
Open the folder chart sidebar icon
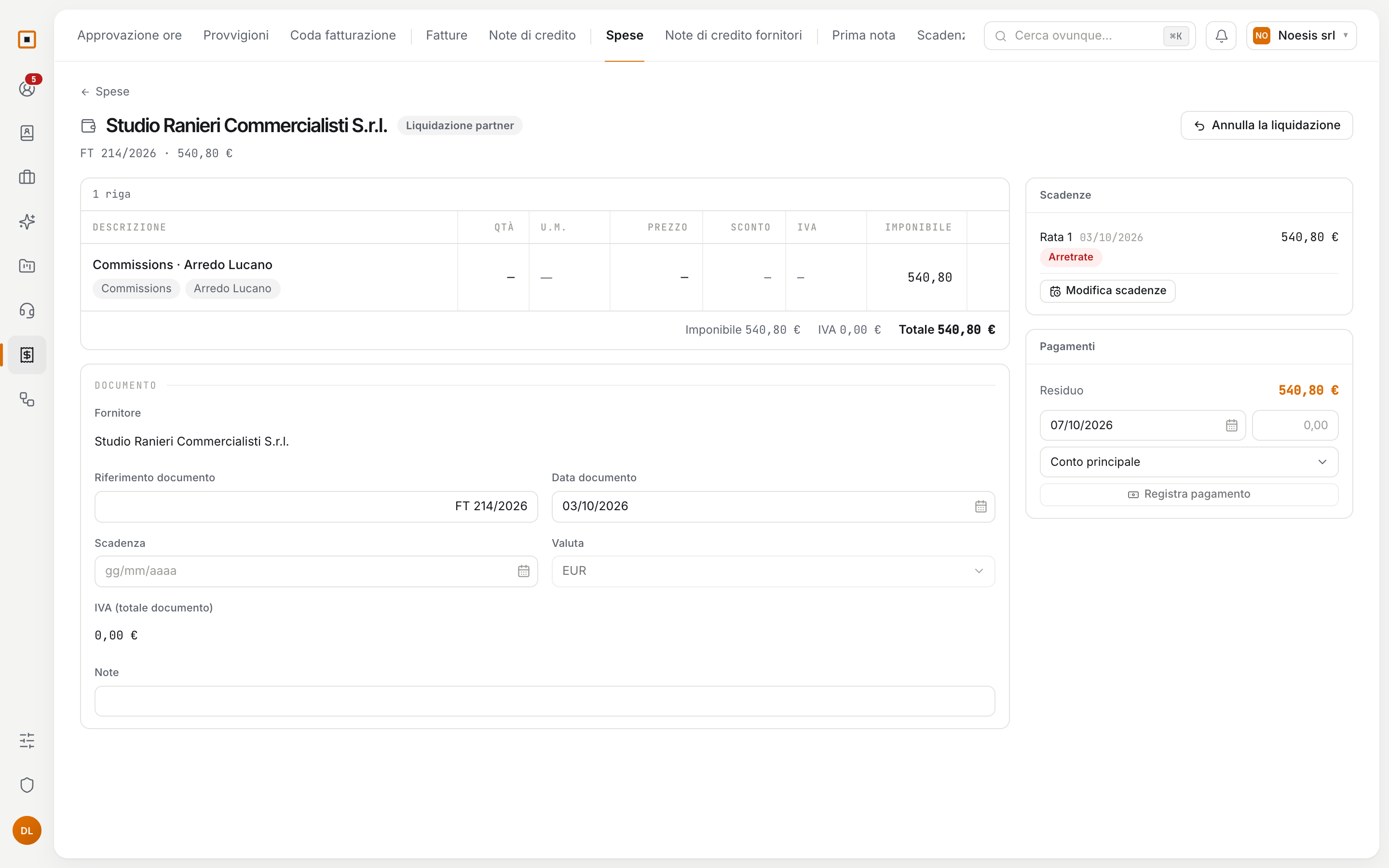pyautogui.click(x=27, y=266)
